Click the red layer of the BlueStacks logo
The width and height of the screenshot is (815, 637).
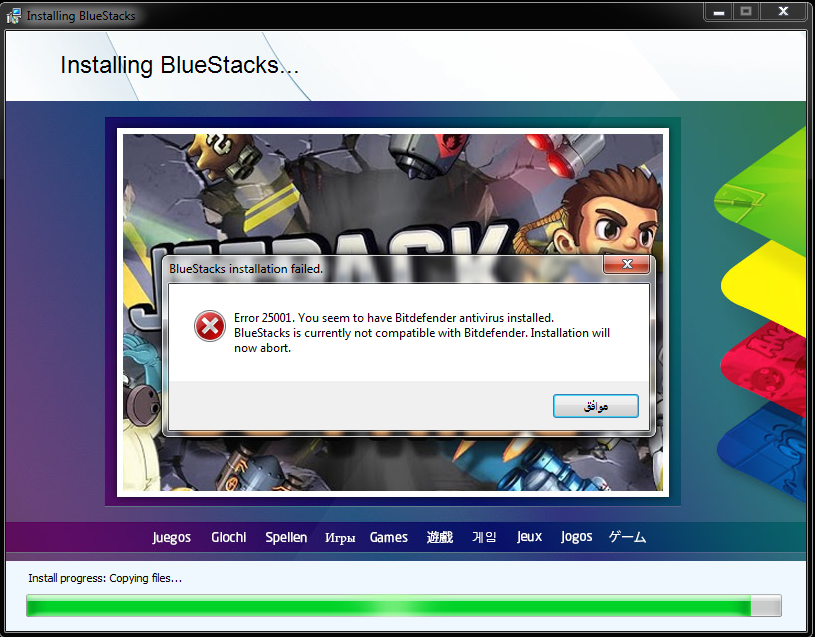pyautogui.click(x=770, y=362)
